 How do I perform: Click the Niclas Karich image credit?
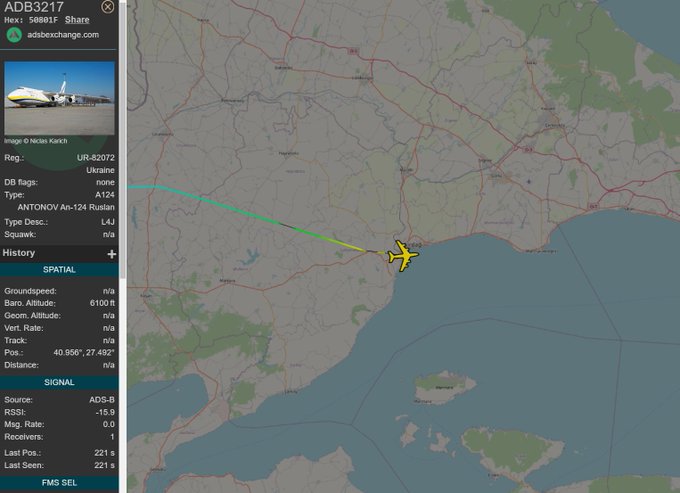click(36, 141)
